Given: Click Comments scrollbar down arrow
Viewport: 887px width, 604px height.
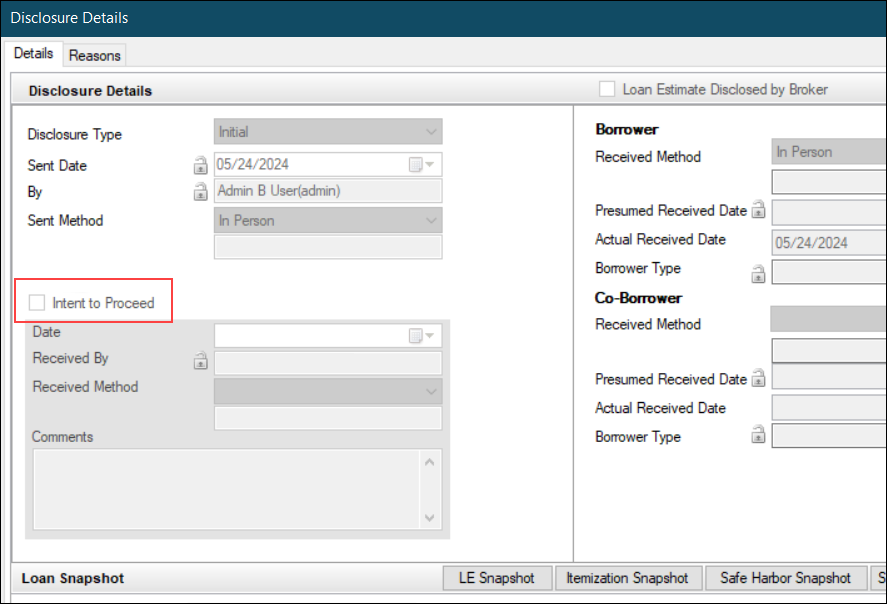Looking at the screenshot, I should coord(429,517).
